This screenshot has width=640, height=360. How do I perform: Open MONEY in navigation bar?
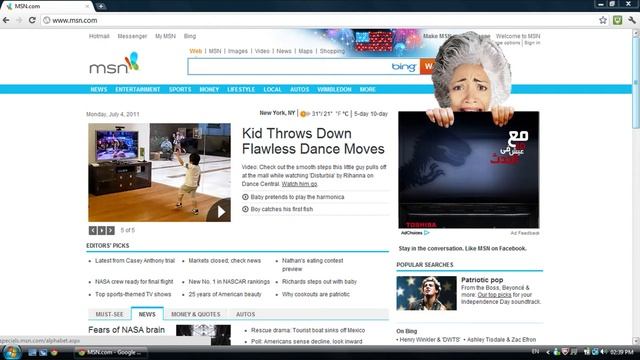click(x=209, y=89)
